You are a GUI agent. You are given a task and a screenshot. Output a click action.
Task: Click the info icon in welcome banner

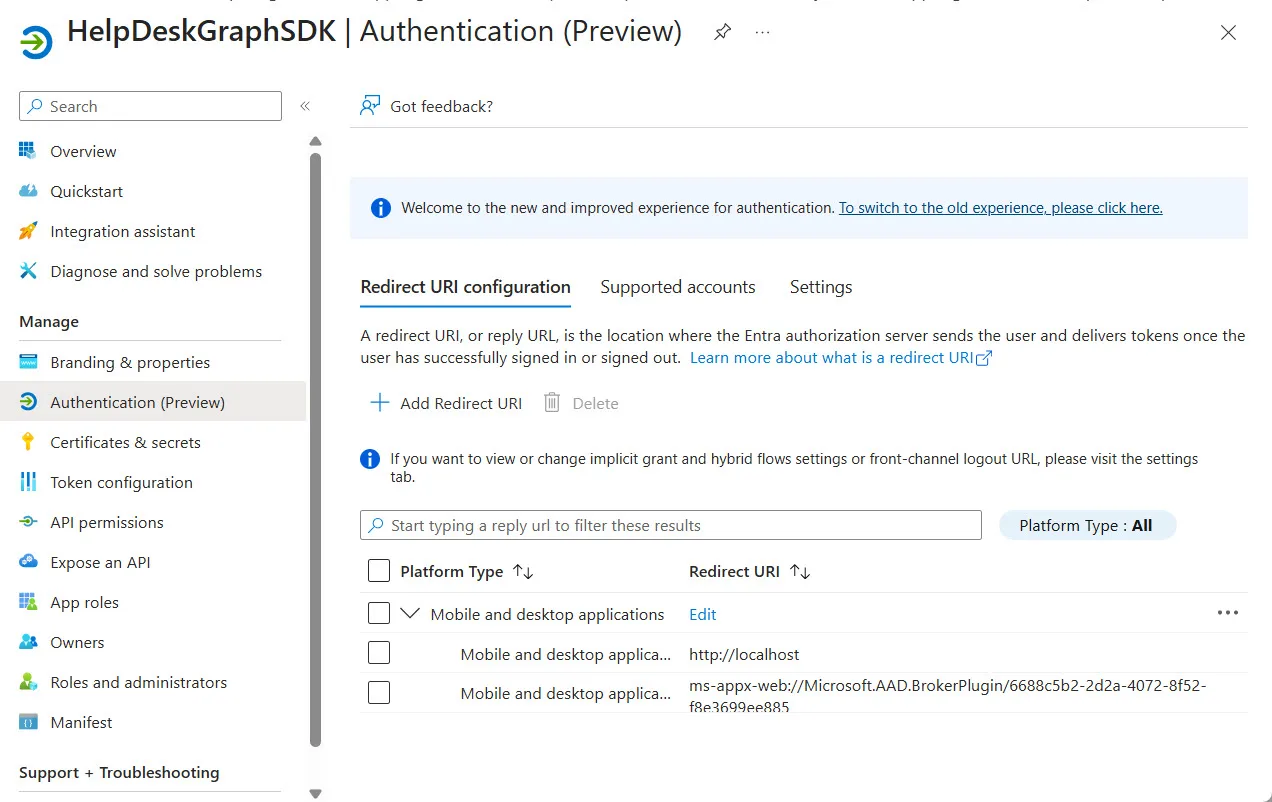(x=380, y=208)
